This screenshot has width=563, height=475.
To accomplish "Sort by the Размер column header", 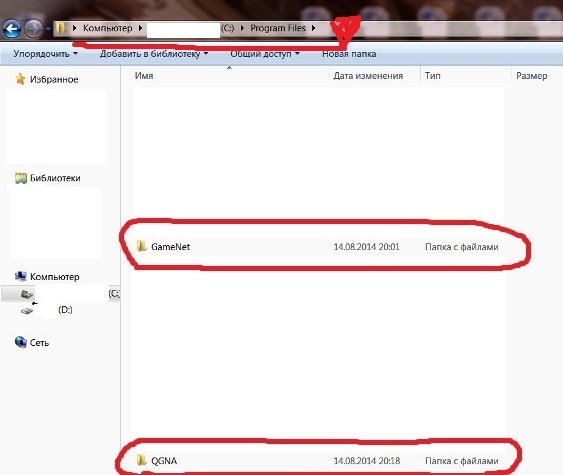I will click(532, 76).
